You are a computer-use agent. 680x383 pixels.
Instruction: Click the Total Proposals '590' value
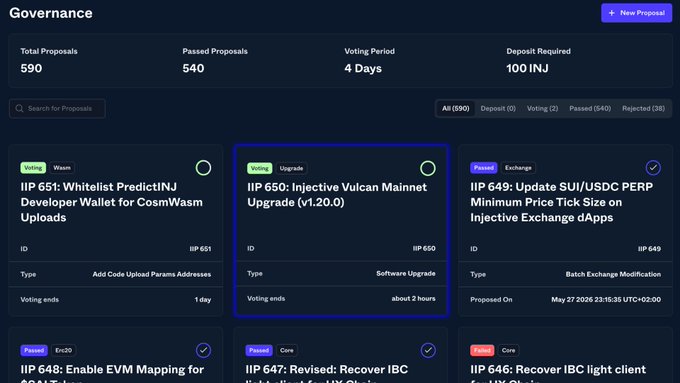[31, 68]
